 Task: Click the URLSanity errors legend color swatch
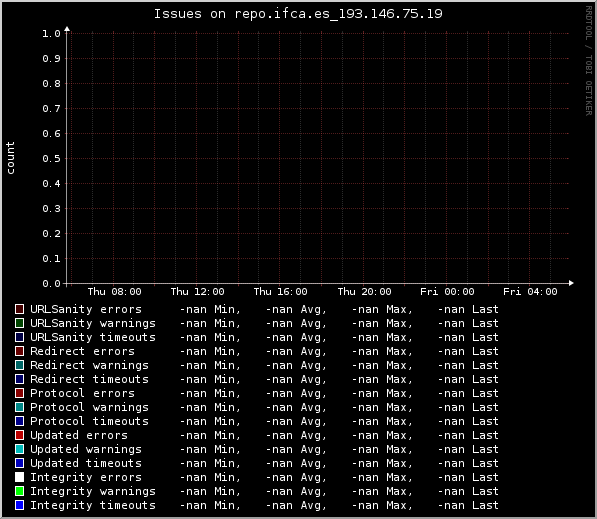coord(19,309)
